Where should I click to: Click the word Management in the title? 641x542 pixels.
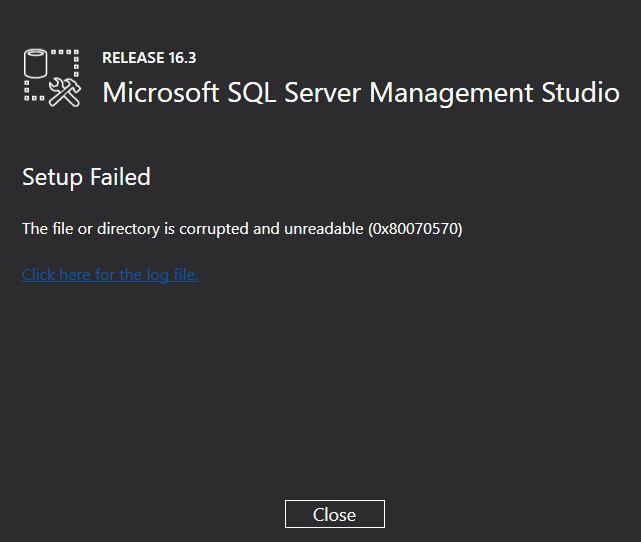point(451,94)
